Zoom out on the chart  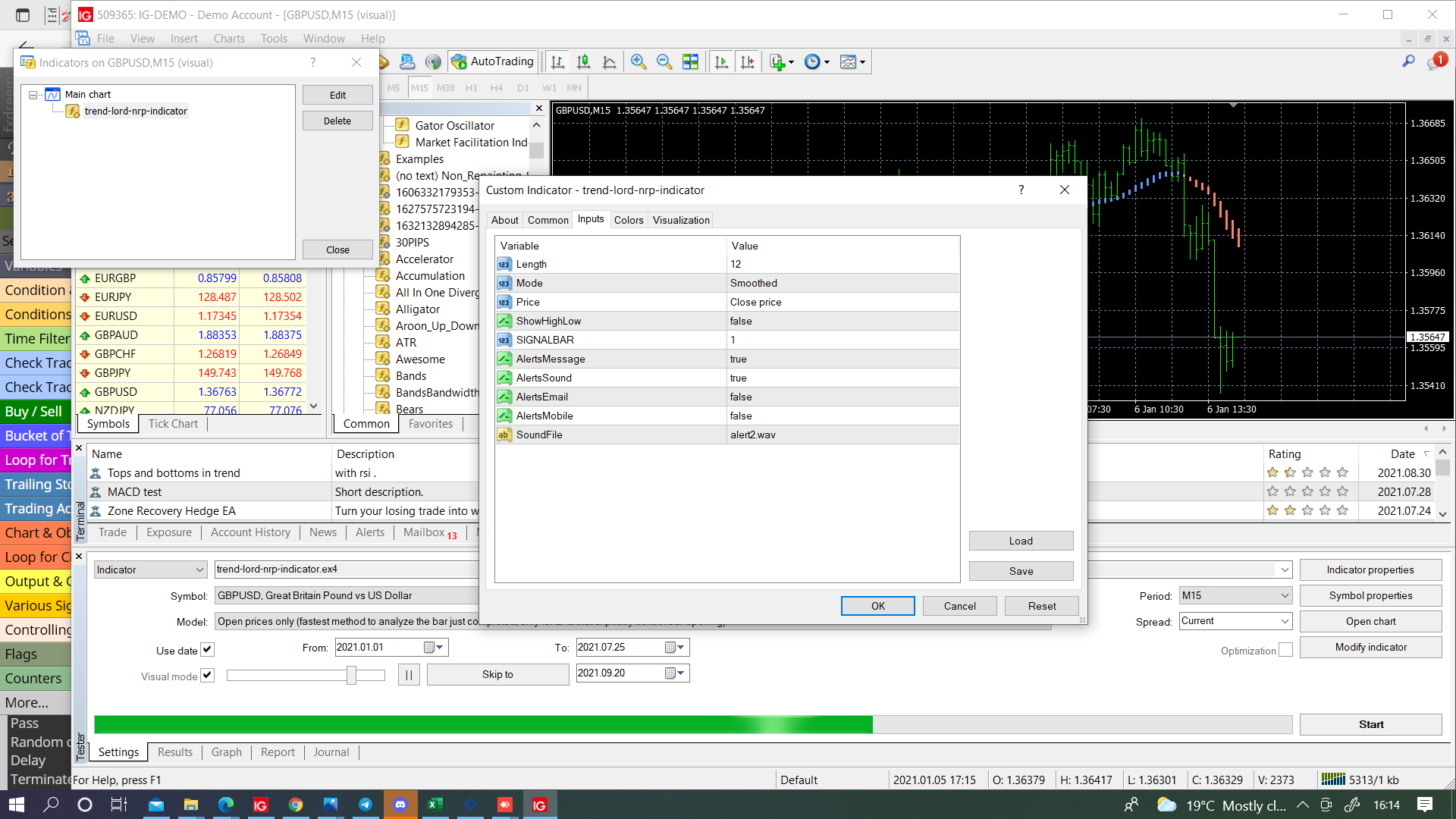coord(664,61)
